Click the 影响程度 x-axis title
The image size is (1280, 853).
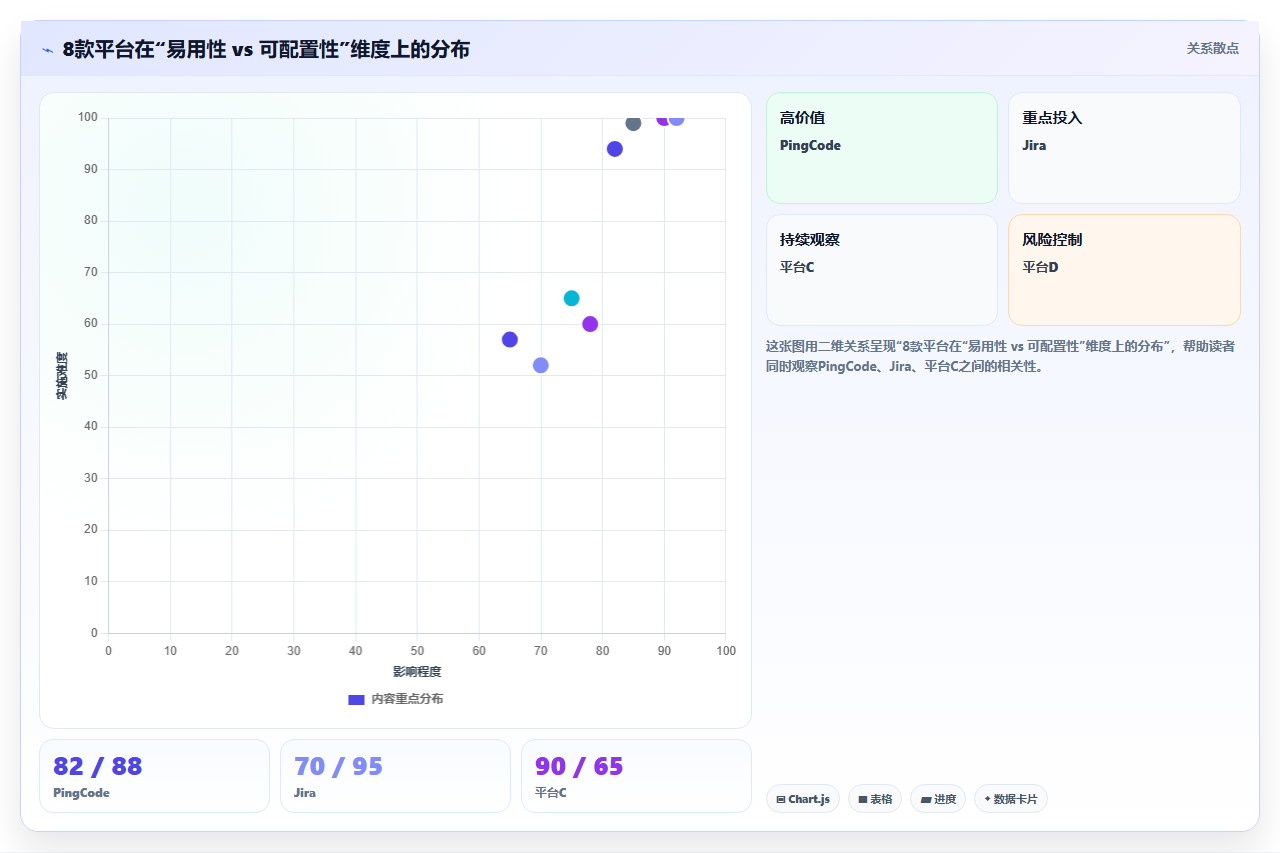[417, 671]
